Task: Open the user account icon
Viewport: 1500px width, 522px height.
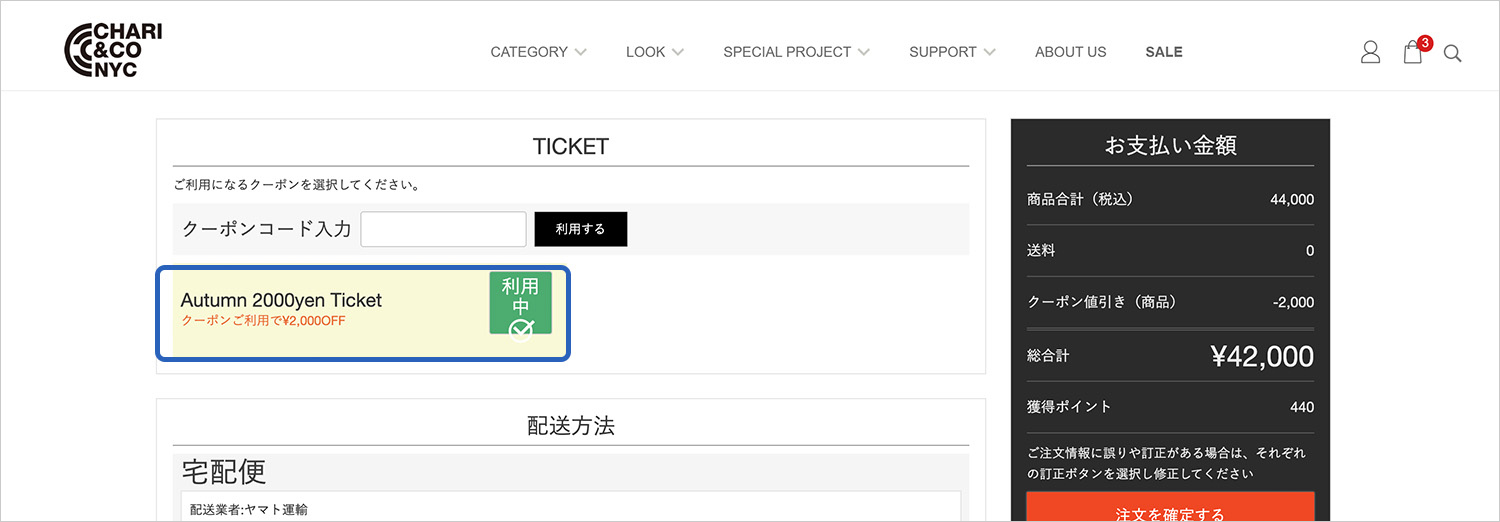Action: [x=1370, y=52]
